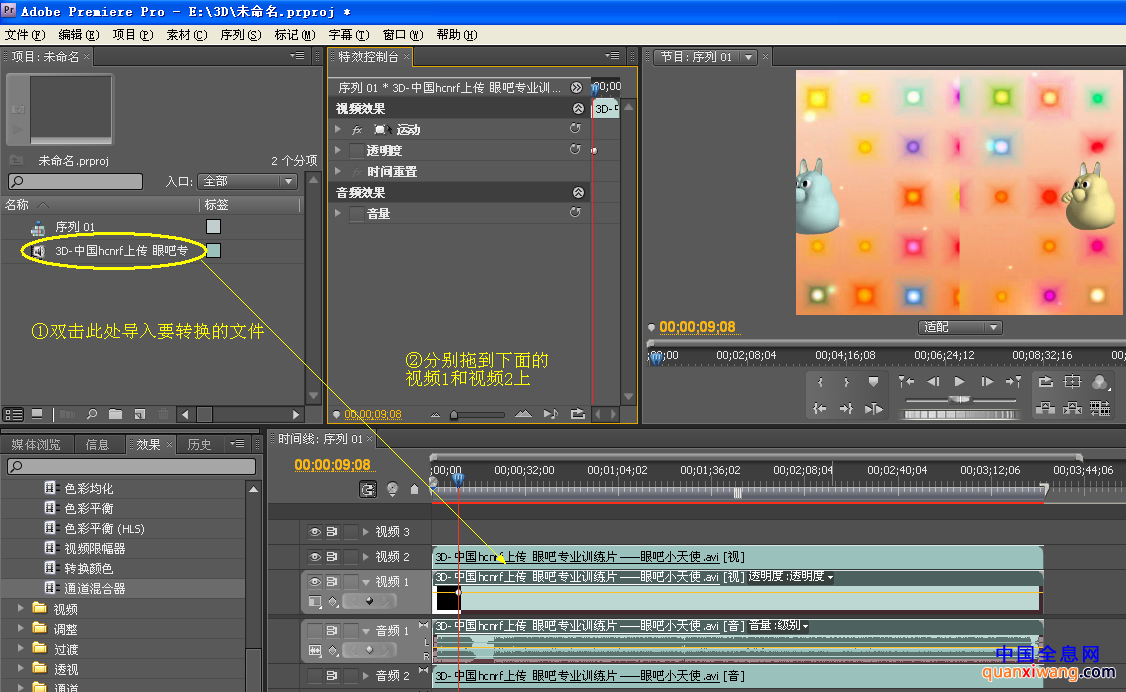Go to in point in program monitor

click(x=820, y=408)
